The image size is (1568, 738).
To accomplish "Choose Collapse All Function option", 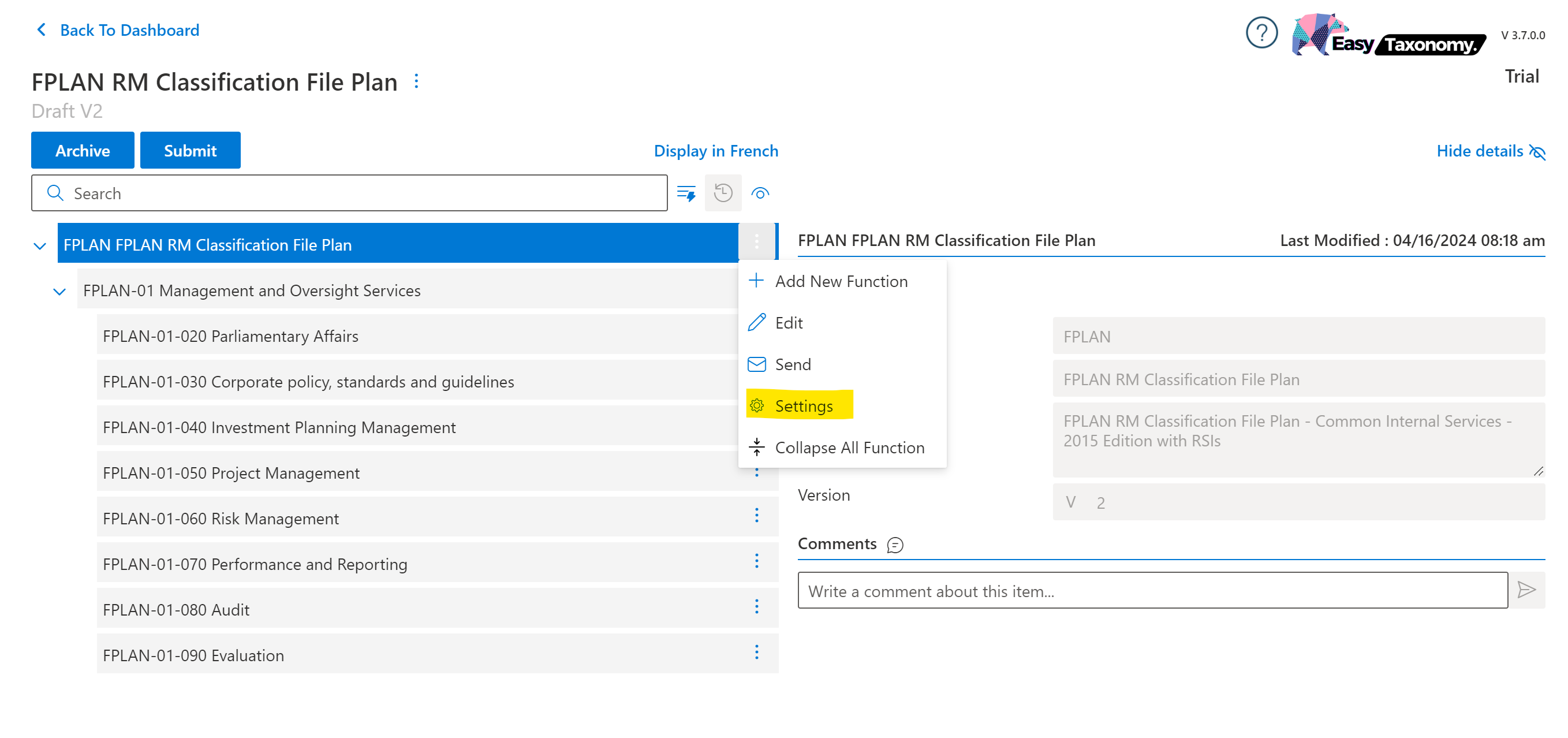I will (849, 448).
